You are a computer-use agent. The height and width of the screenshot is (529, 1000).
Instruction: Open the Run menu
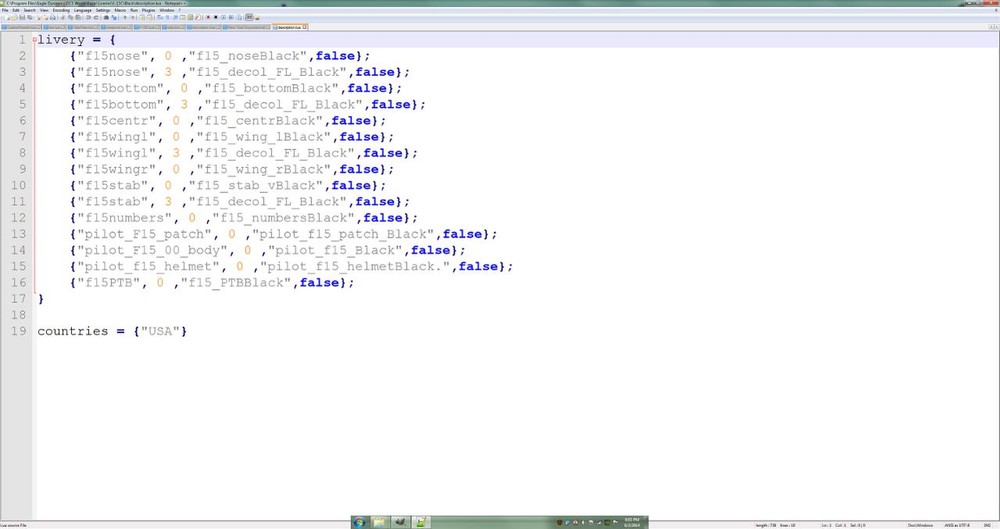[x=133, y=10]
